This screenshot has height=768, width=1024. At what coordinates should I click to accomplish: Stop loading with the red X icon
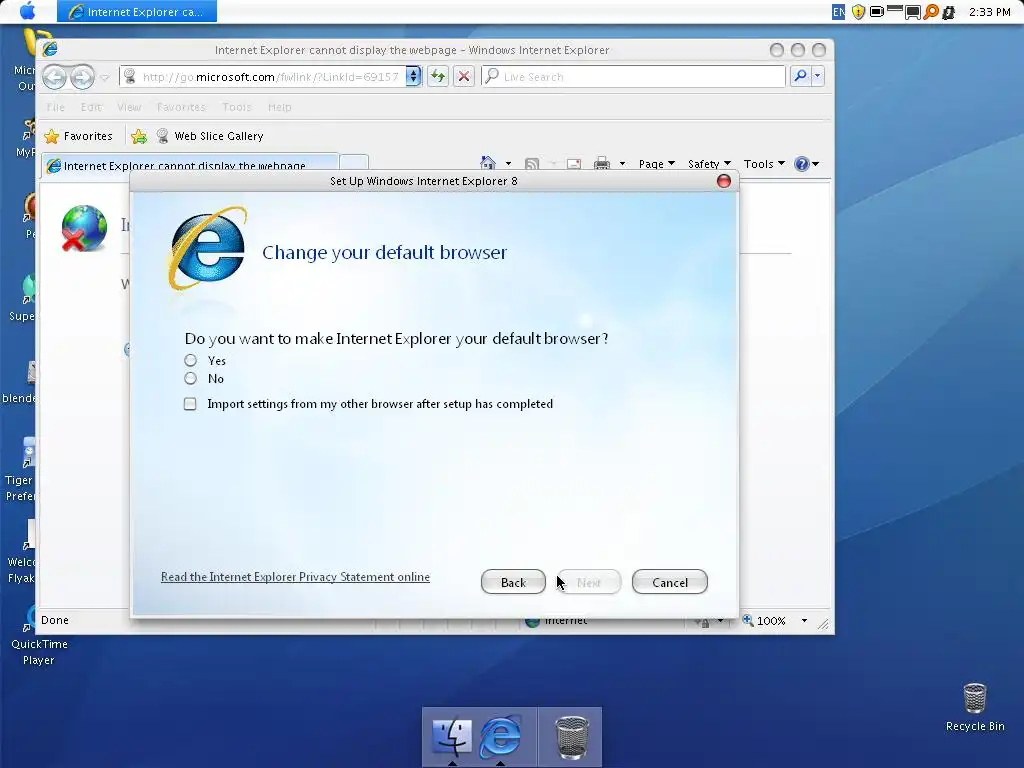464,77
